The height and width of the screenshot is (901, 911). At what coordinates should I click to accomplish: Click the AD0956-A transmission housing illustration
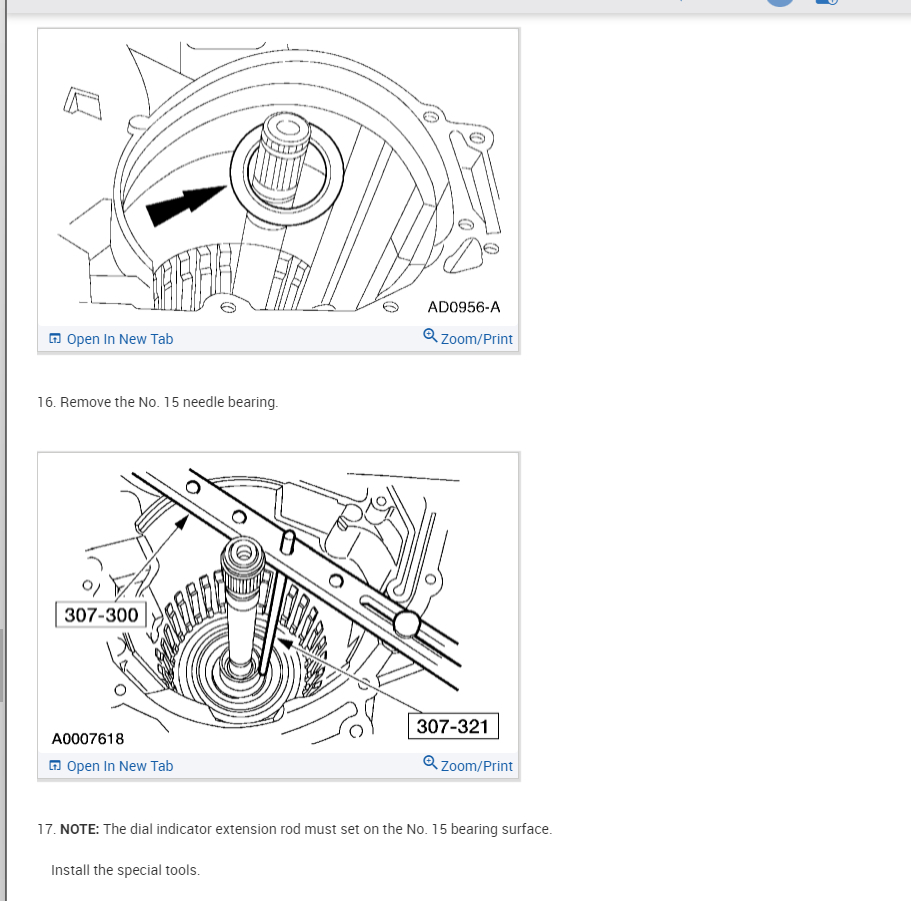pyautogui.click(x=278, y=177)
